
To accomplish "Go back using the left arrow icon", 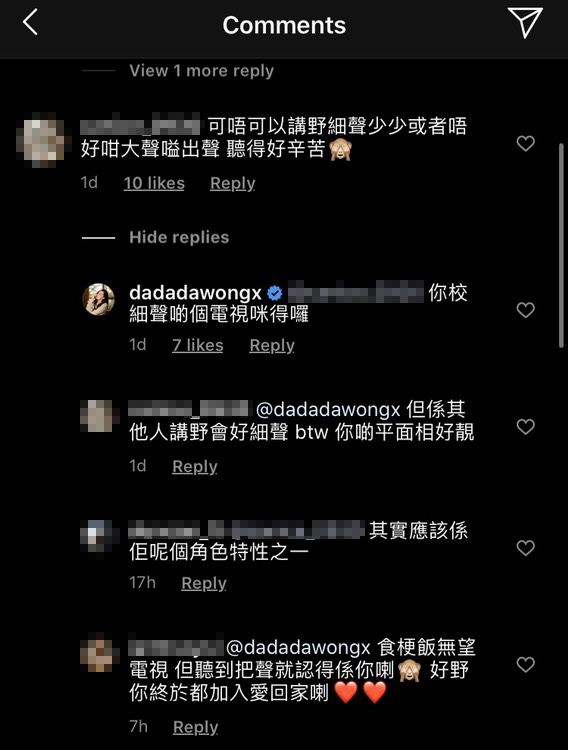I will coord(30,22).
